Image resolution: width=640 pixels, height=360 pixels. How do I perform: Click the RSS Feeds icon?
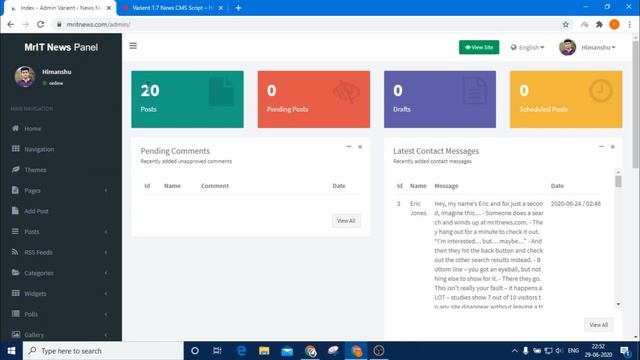15,252
